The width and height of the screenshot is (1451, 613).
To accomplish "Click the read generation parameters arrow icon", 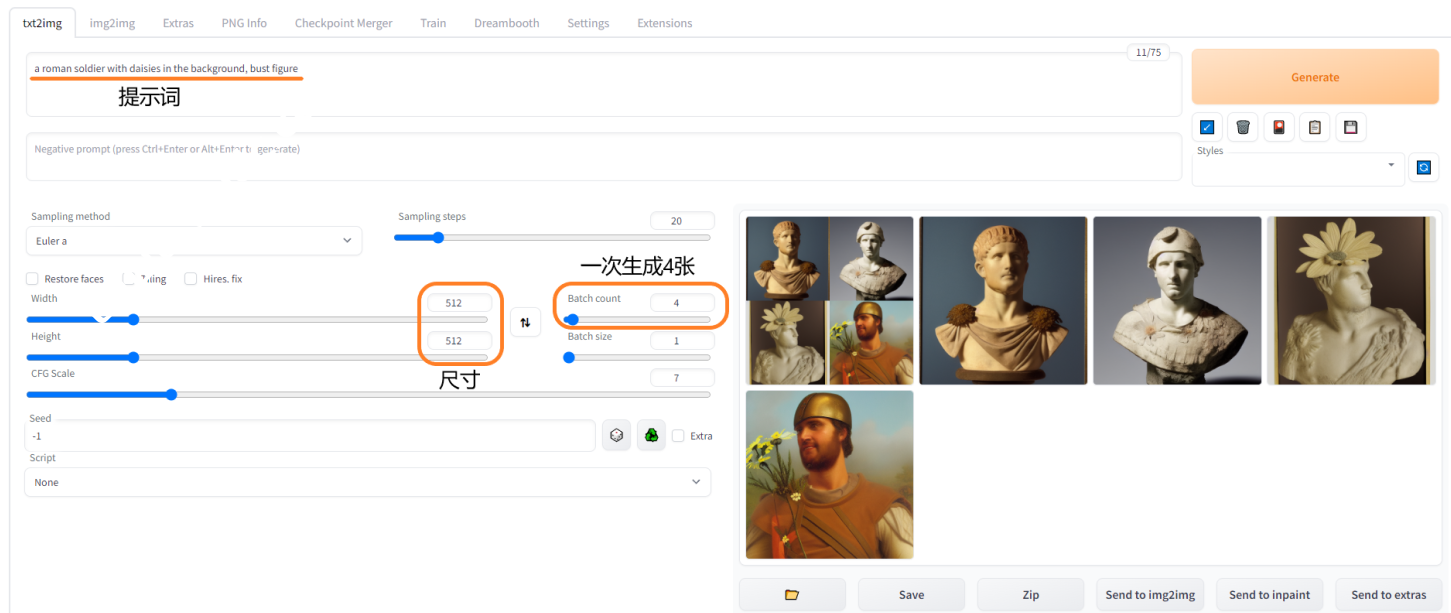I will click(1207, 127).
